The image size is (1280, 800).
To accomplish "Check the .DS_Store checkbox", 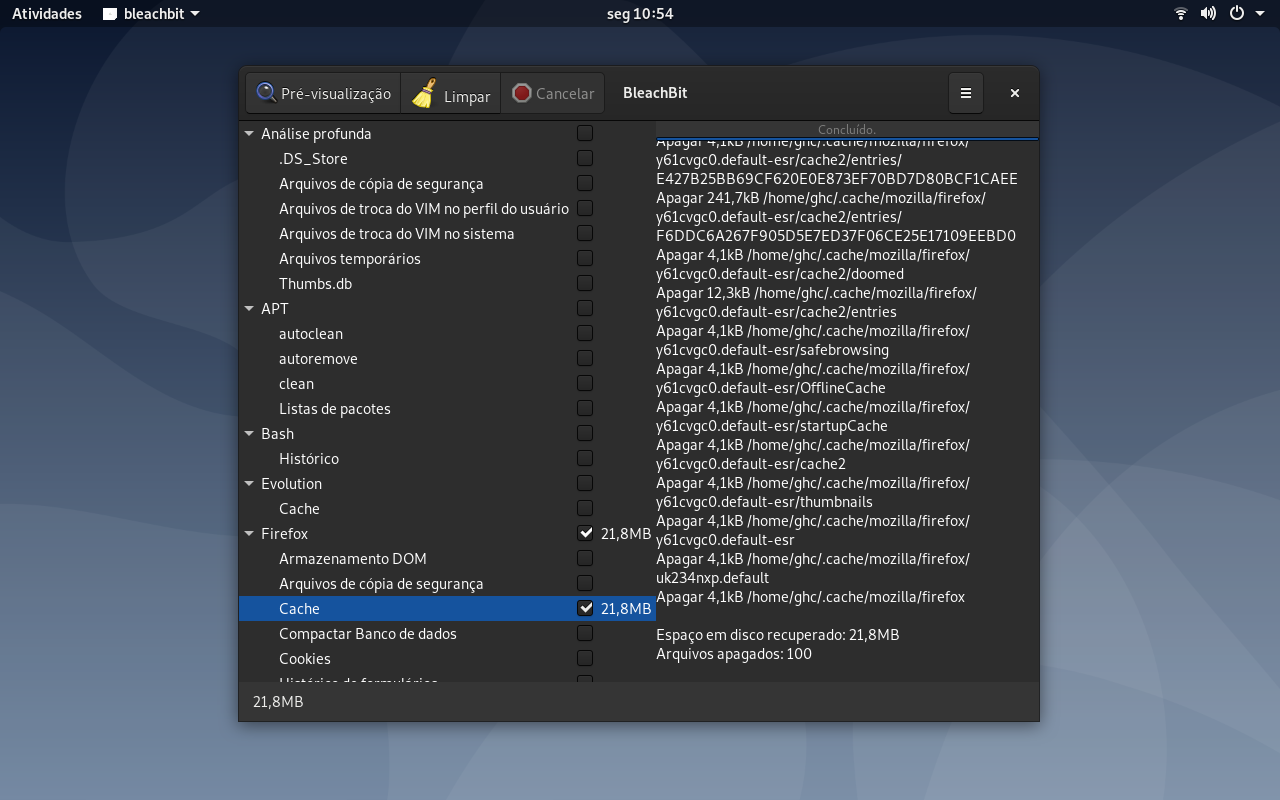I will (x=585, y=158).
